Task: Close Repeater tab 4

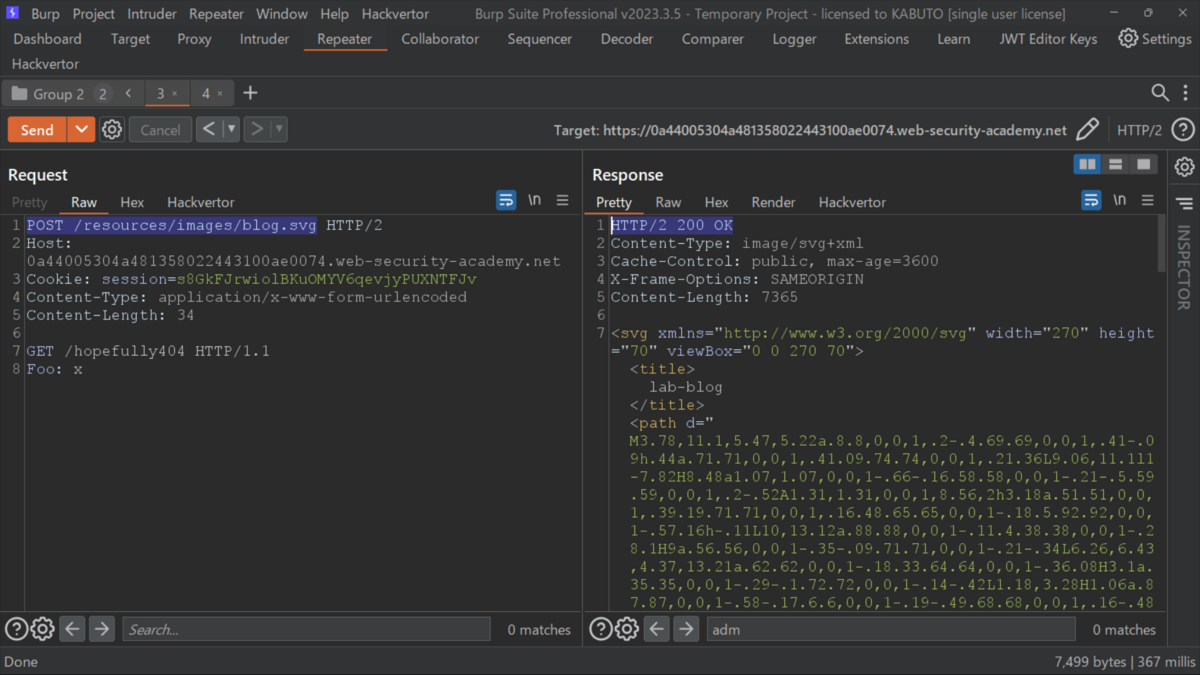Action: point(220,93)
